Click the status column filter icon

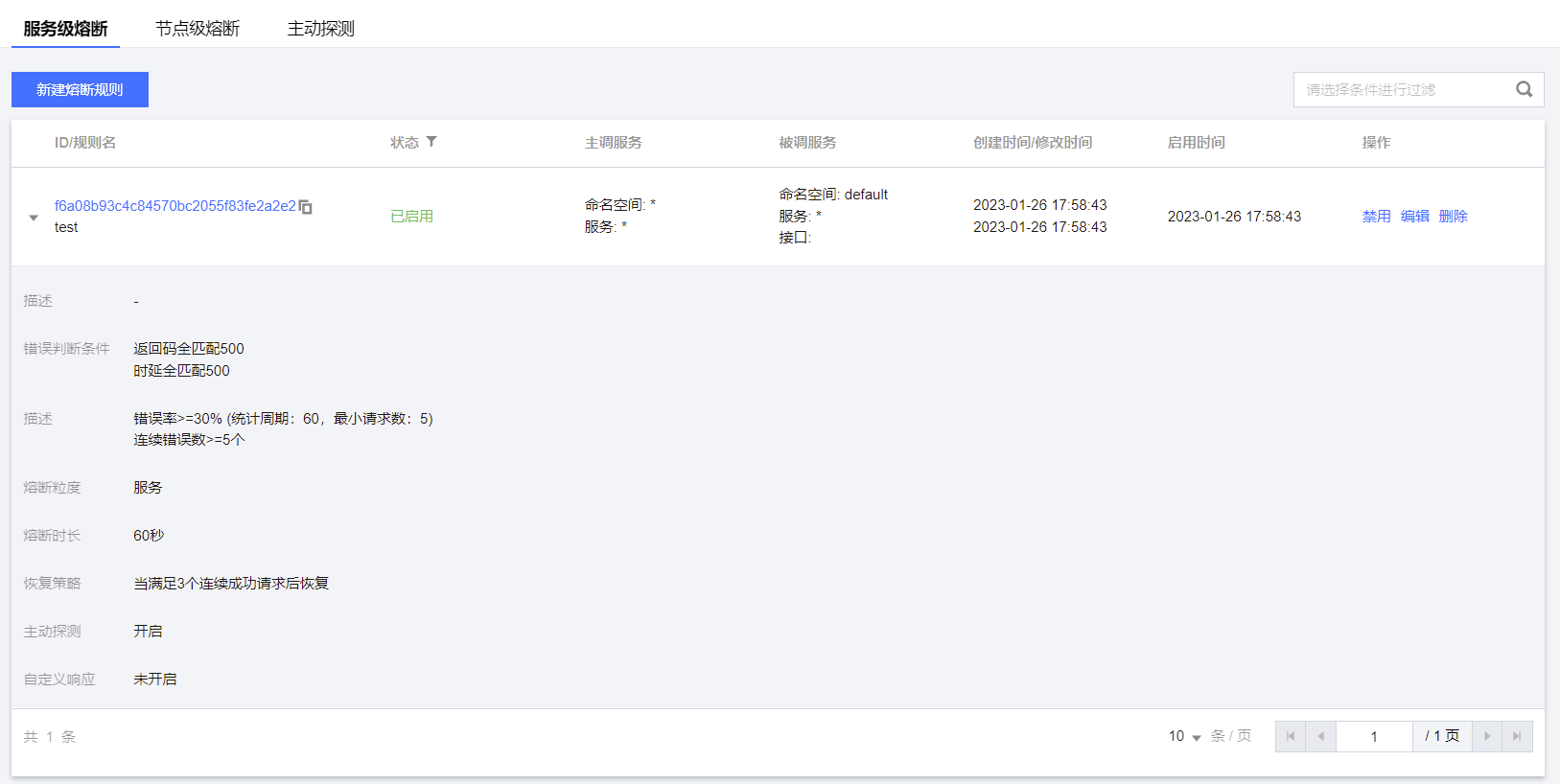click(431, 142)
